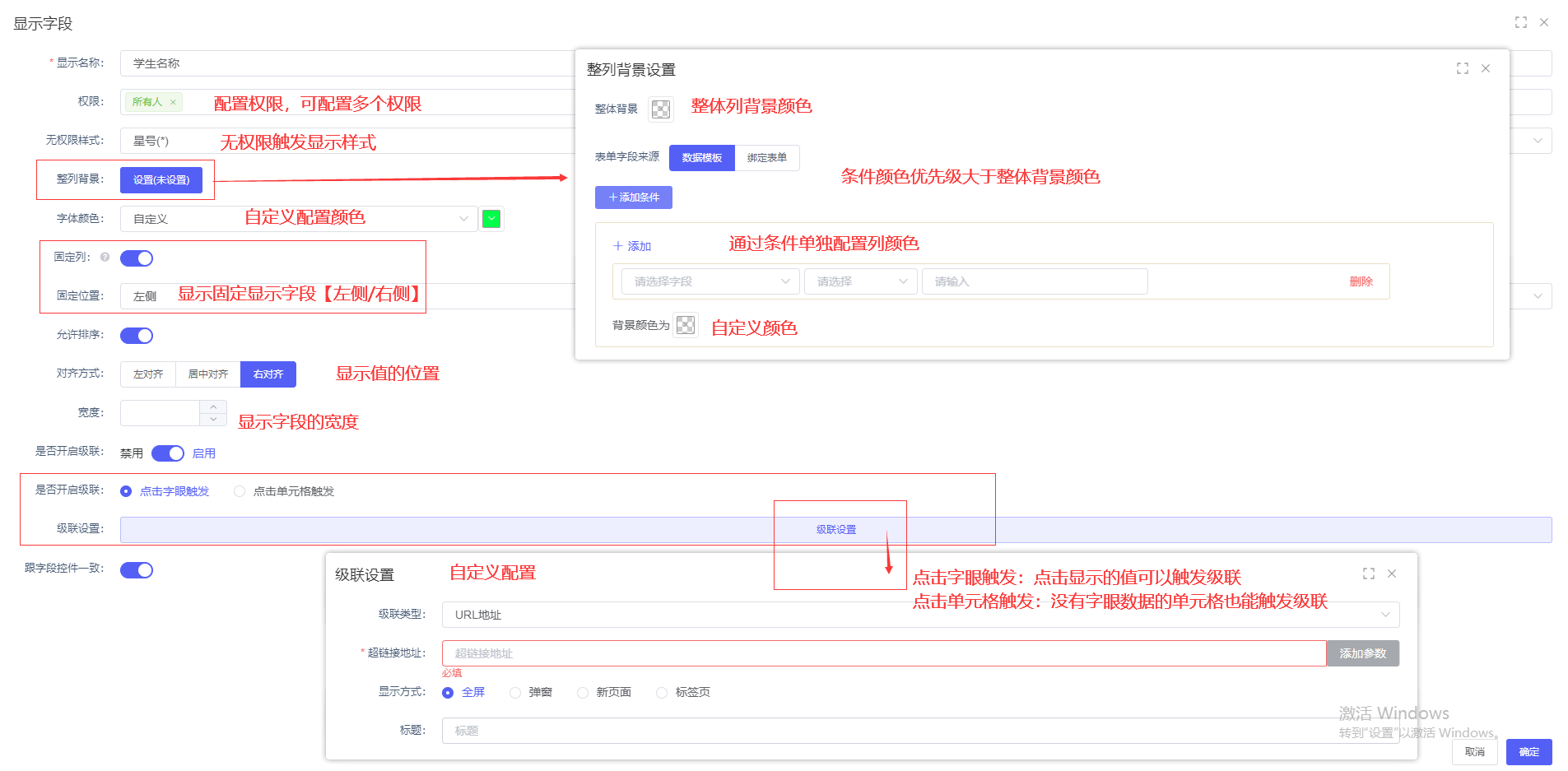Select the 居中对齐 alignment option
The width and height of the screenshot is (1568, 771).
tap(207, 374)
